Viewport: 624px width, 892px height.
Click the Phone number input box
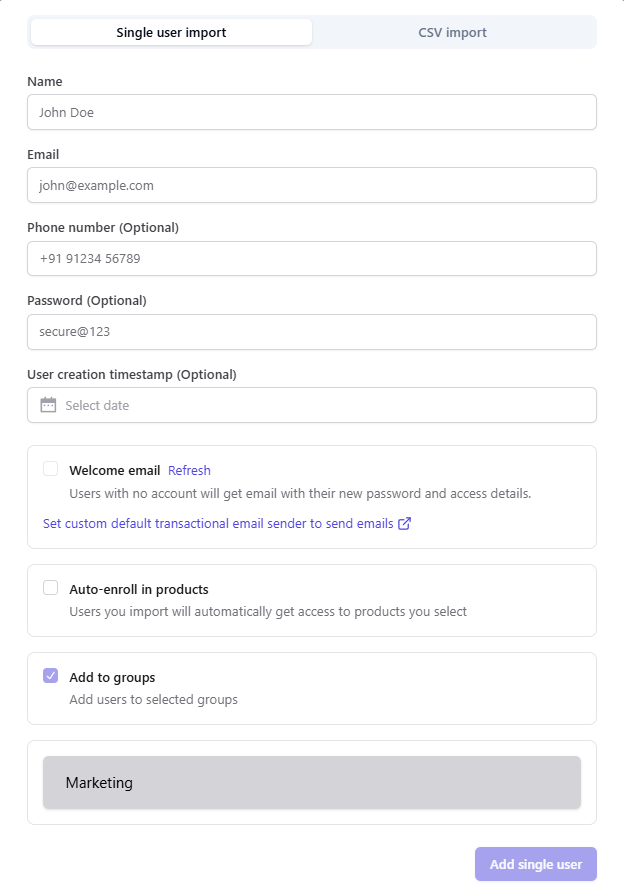(x=311, y=258)
